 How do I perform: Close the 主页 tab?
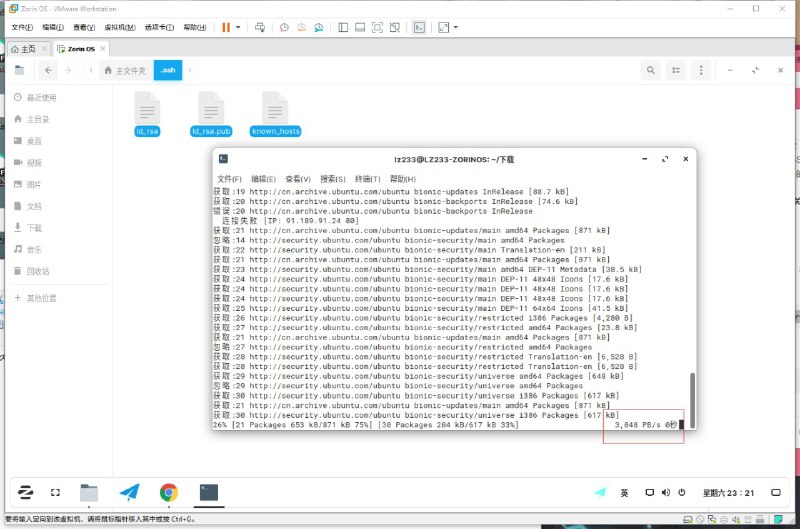[44, 48]
